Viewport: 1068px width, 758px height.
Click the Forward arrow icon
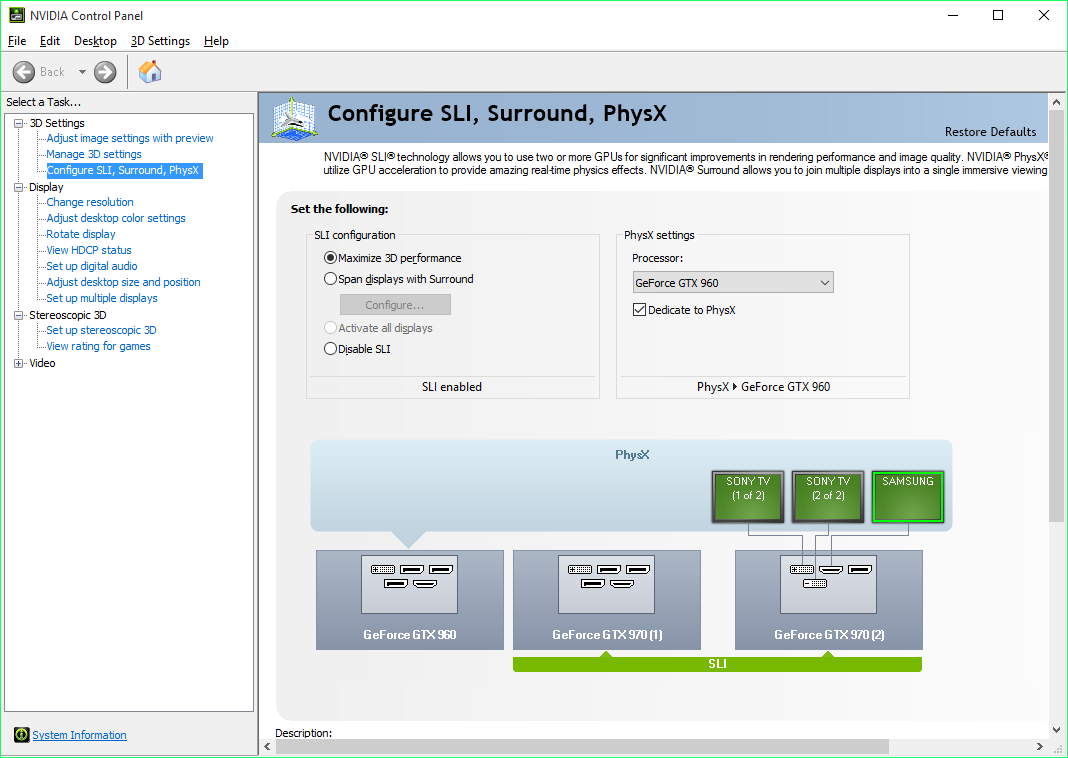pos(105,72)
